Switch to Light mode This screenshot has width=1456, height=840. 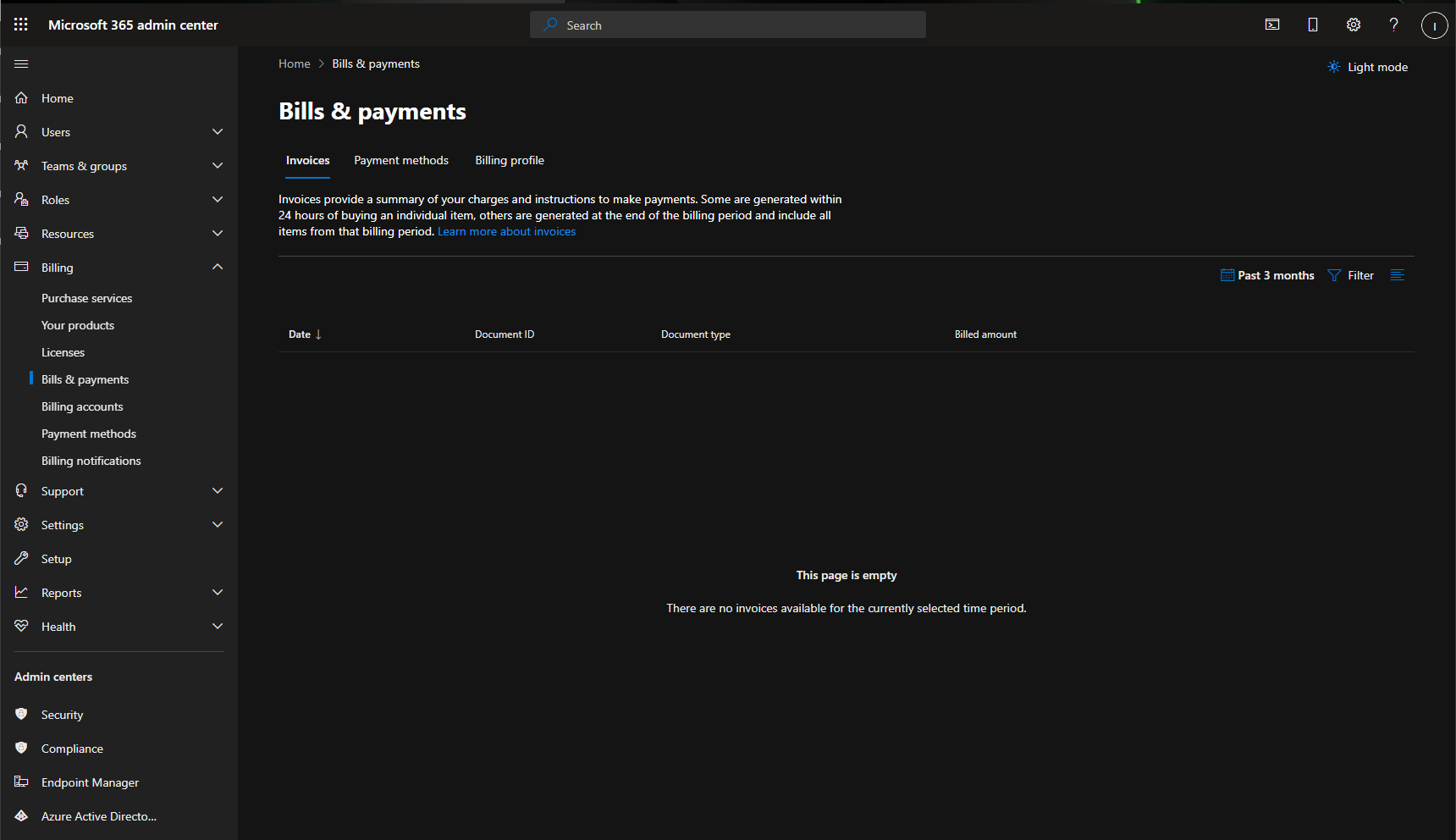1368,67
